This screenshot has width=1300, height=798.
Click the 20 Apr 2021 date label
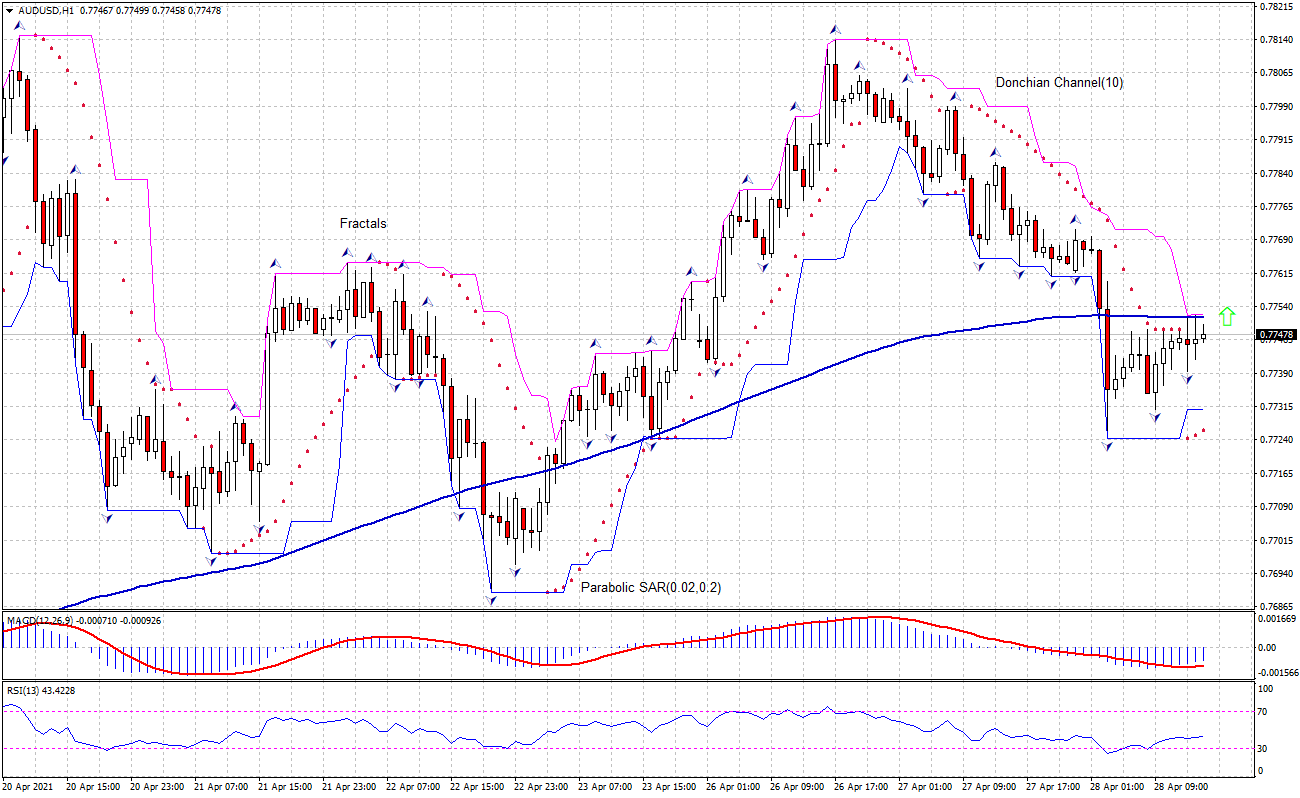(27, 787)
